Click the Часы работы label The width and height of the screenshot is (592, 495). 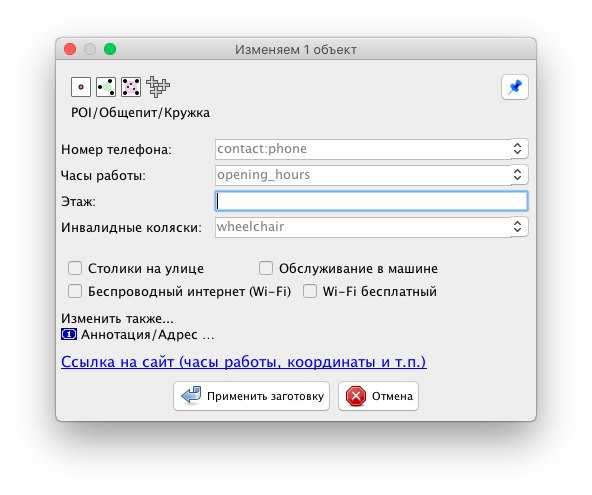(103, 176)
